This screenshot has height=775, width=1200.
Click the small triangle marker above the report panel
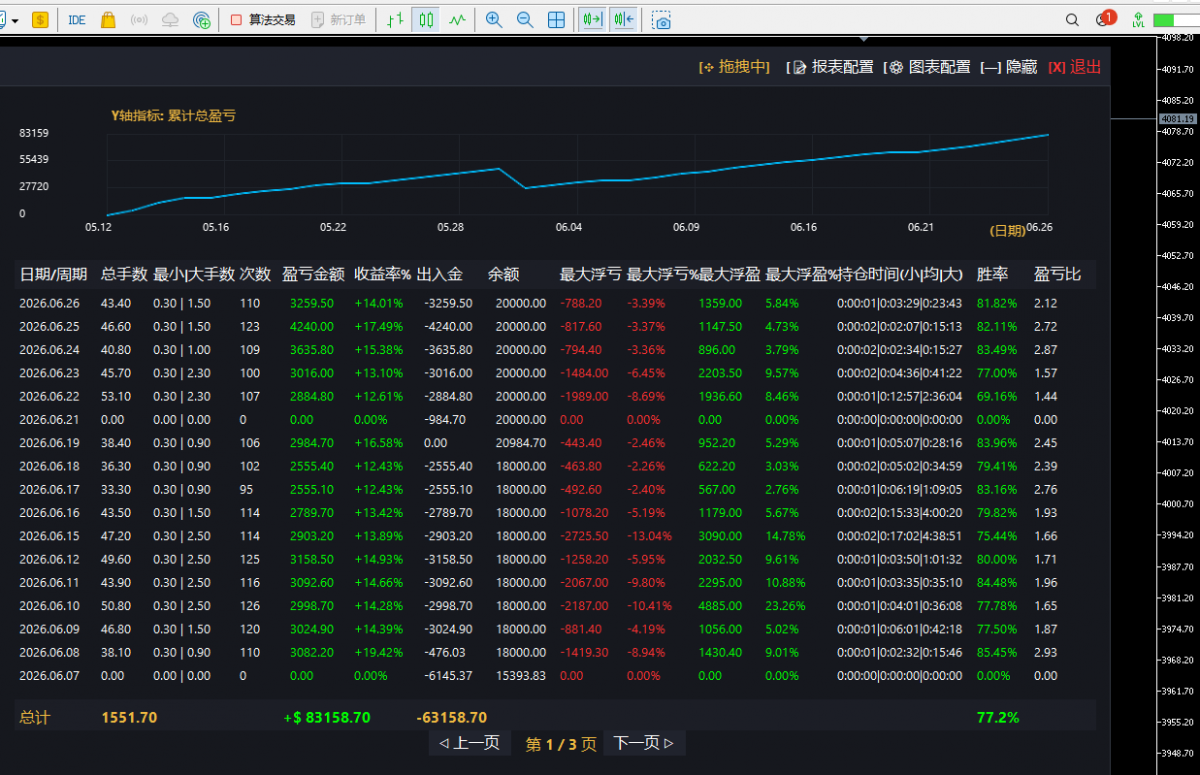click(x=865, y=40)
